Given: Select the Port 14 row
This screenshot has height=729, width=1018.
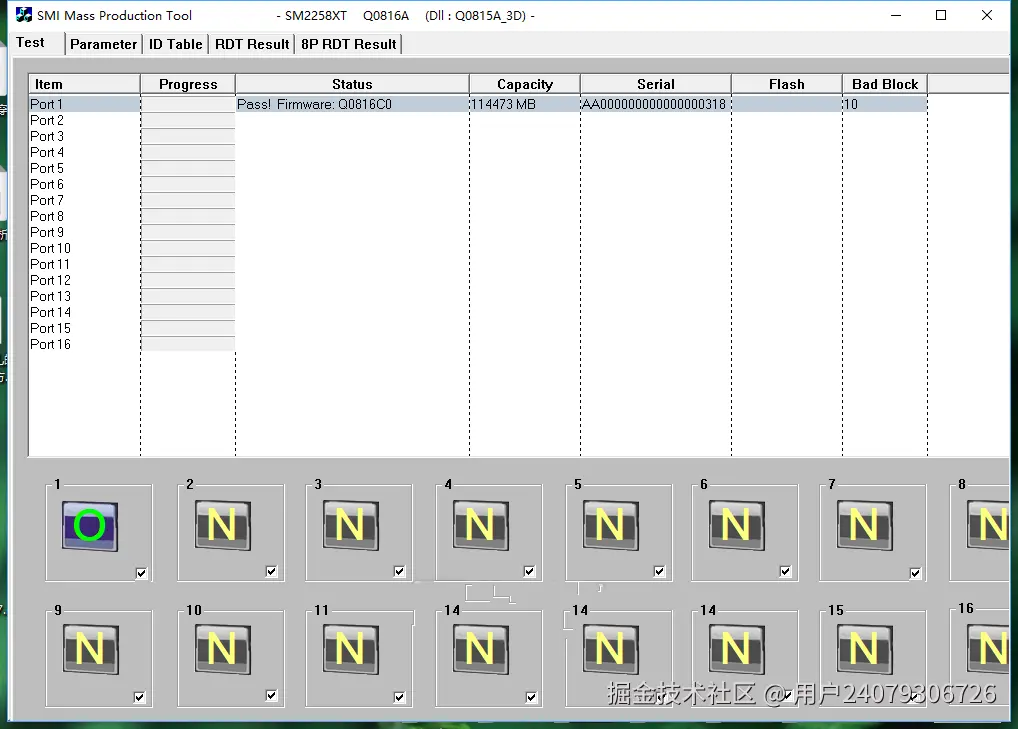Looking at the screenshot, I should pos(50,312).
